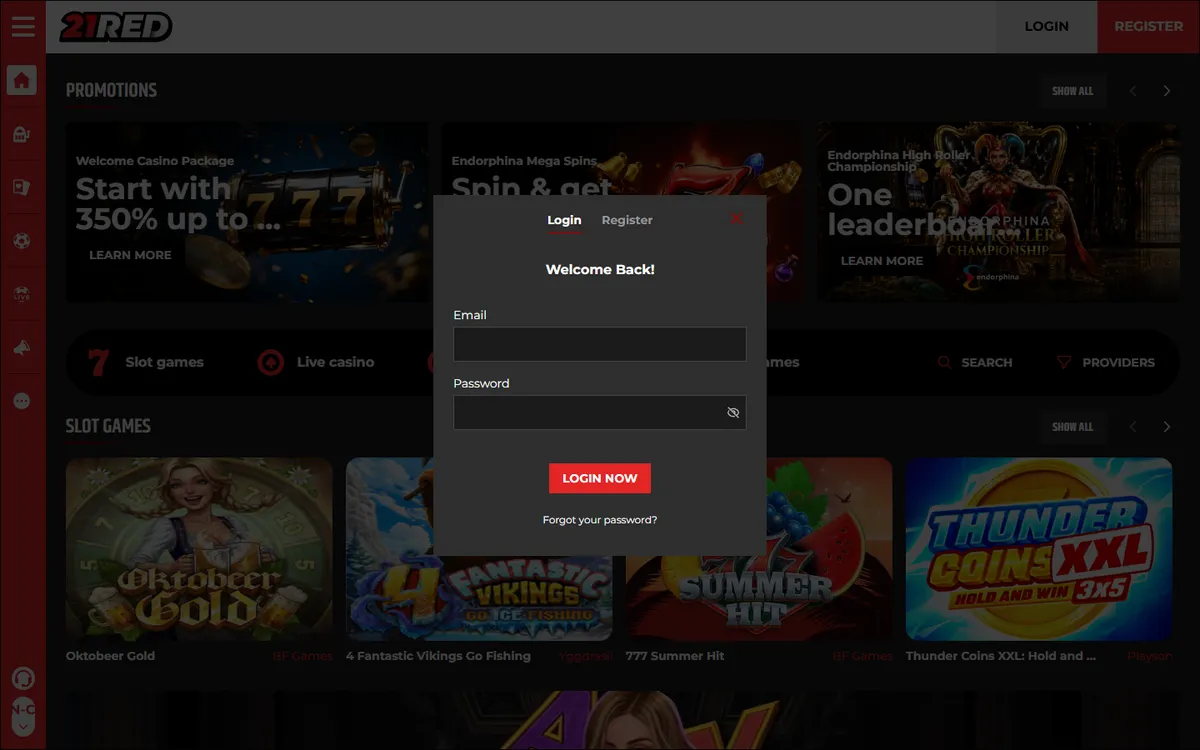Switch to the Register tab in dialog
Screen dimensions: 1200x750
627,220
